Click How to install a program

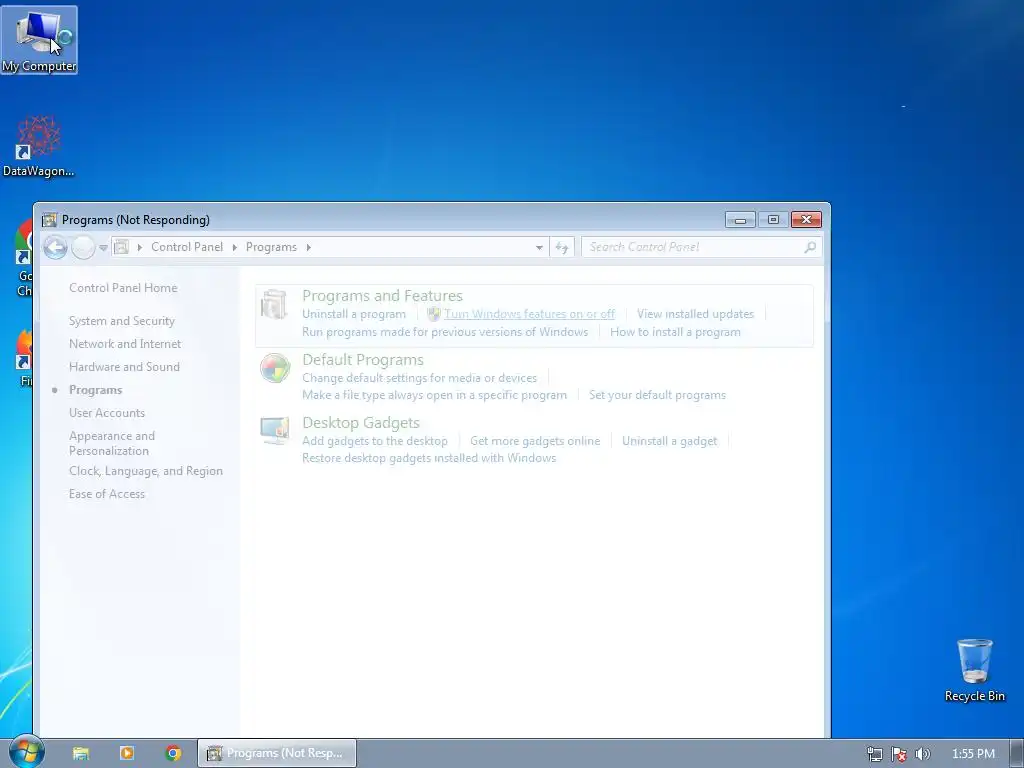pyautogui.click(x=675, y=332)
